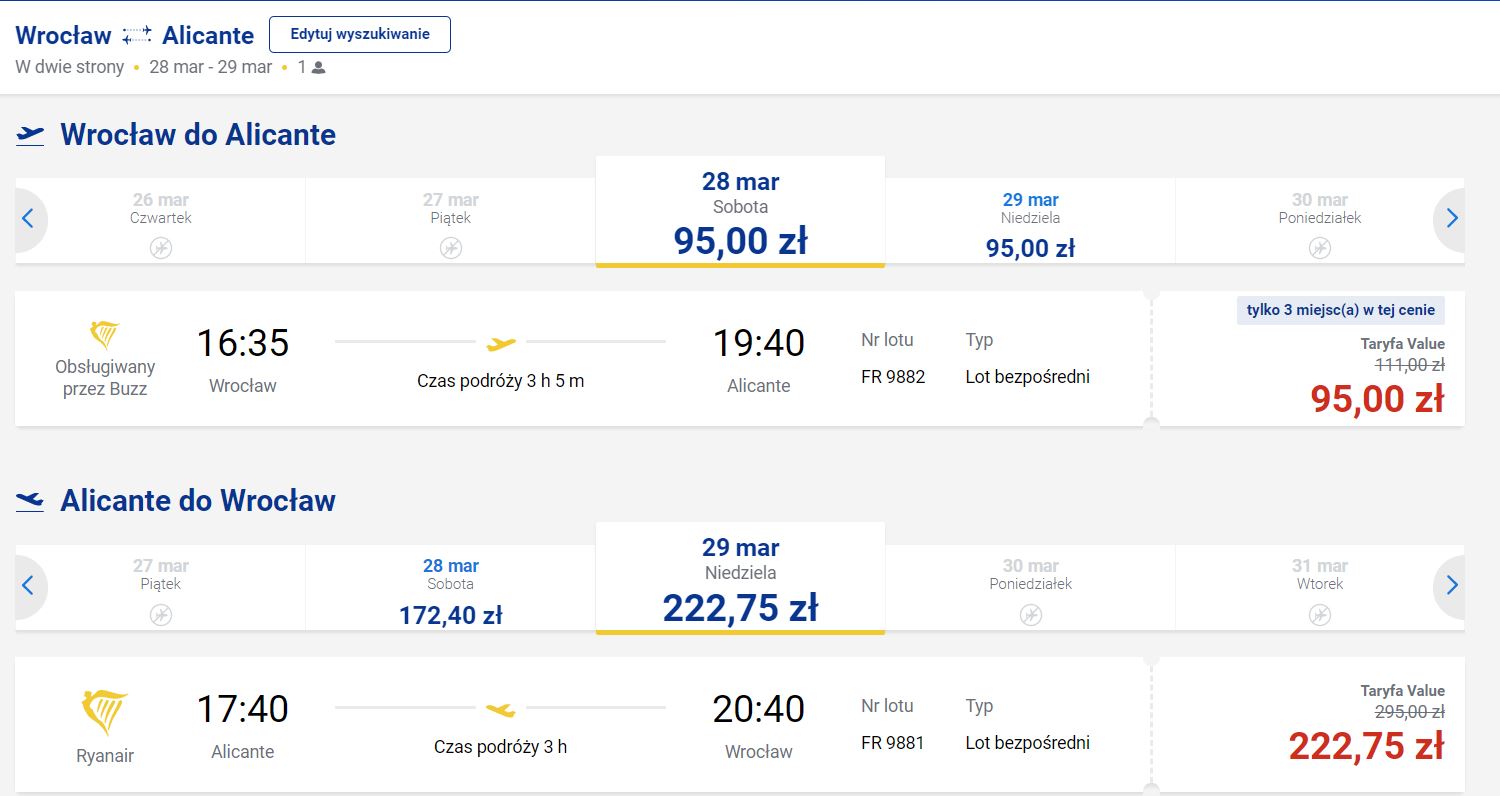
Task: Show earlier outbound dates with the left arrow
Action: 28,219
